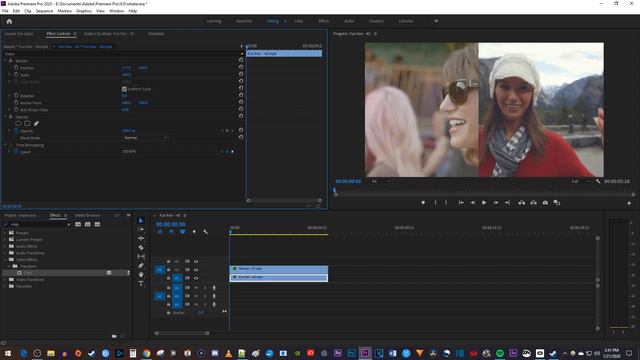Switch to the Color workspace
This screenshot has height=360, width=640.
point(299,21)
